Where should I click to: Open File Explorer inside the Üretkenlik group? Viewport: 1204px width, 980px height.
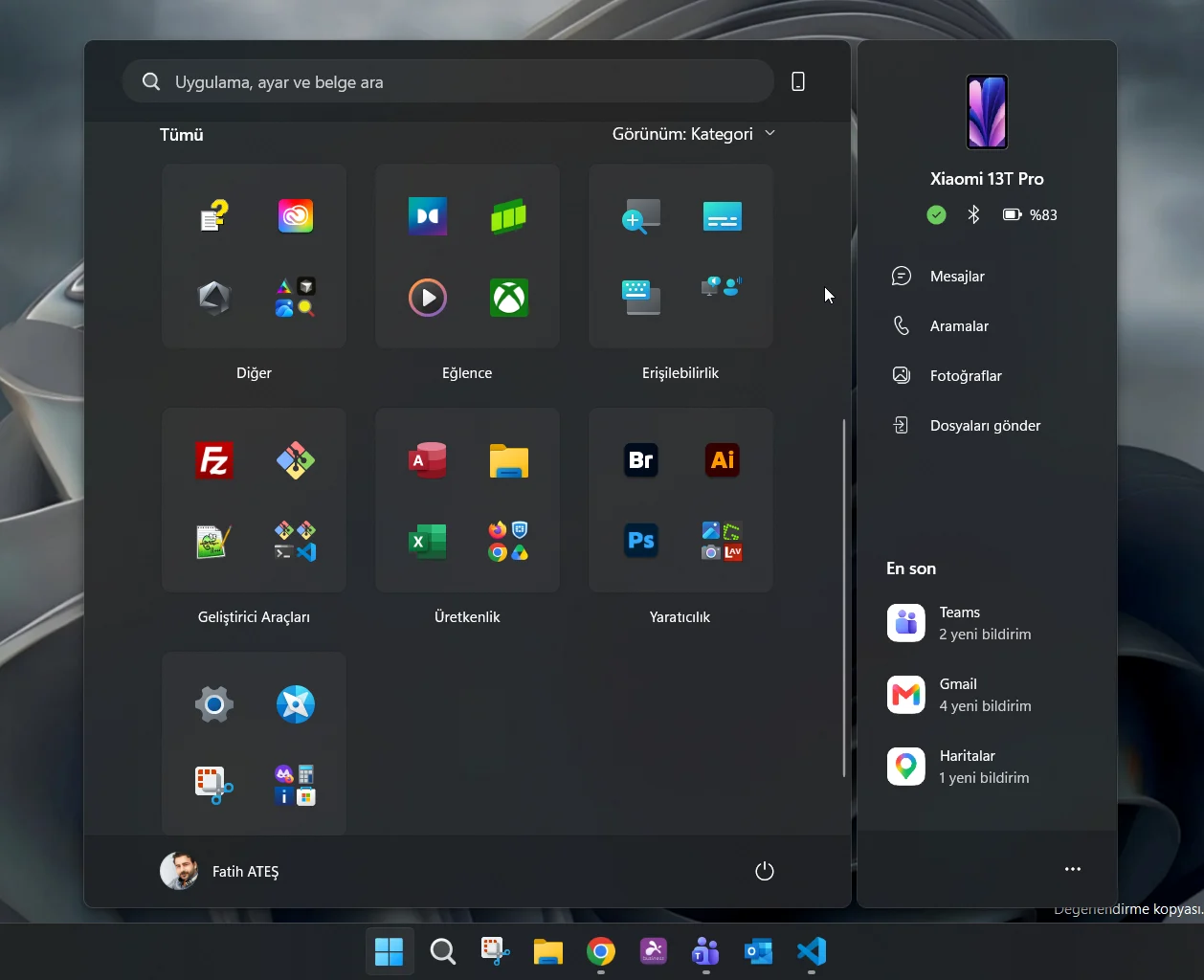pos(509,460)
